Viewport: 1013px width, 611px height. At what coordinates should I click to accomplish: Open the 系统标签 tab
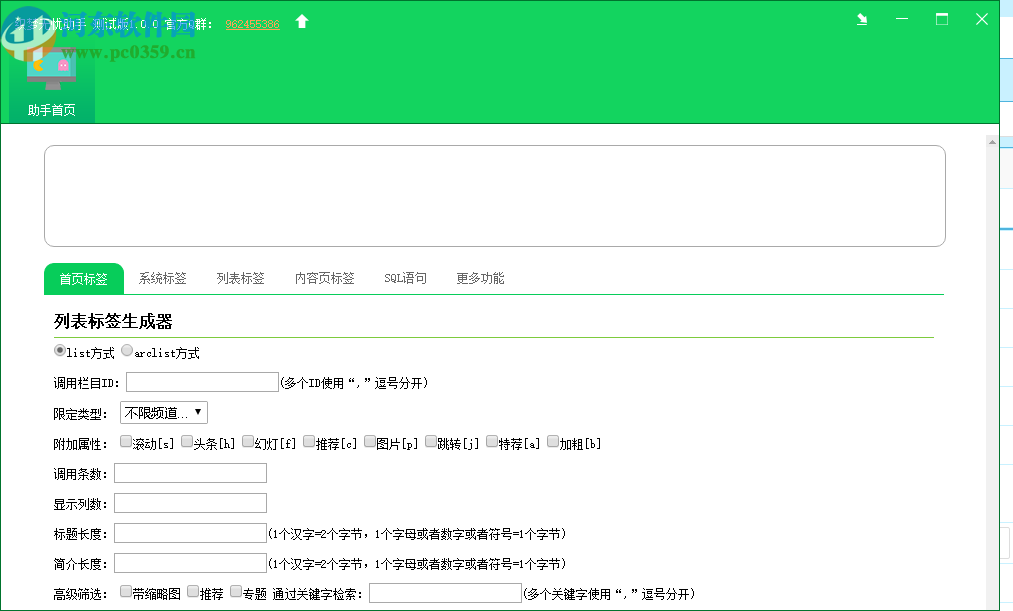click(x=161, y=279)
